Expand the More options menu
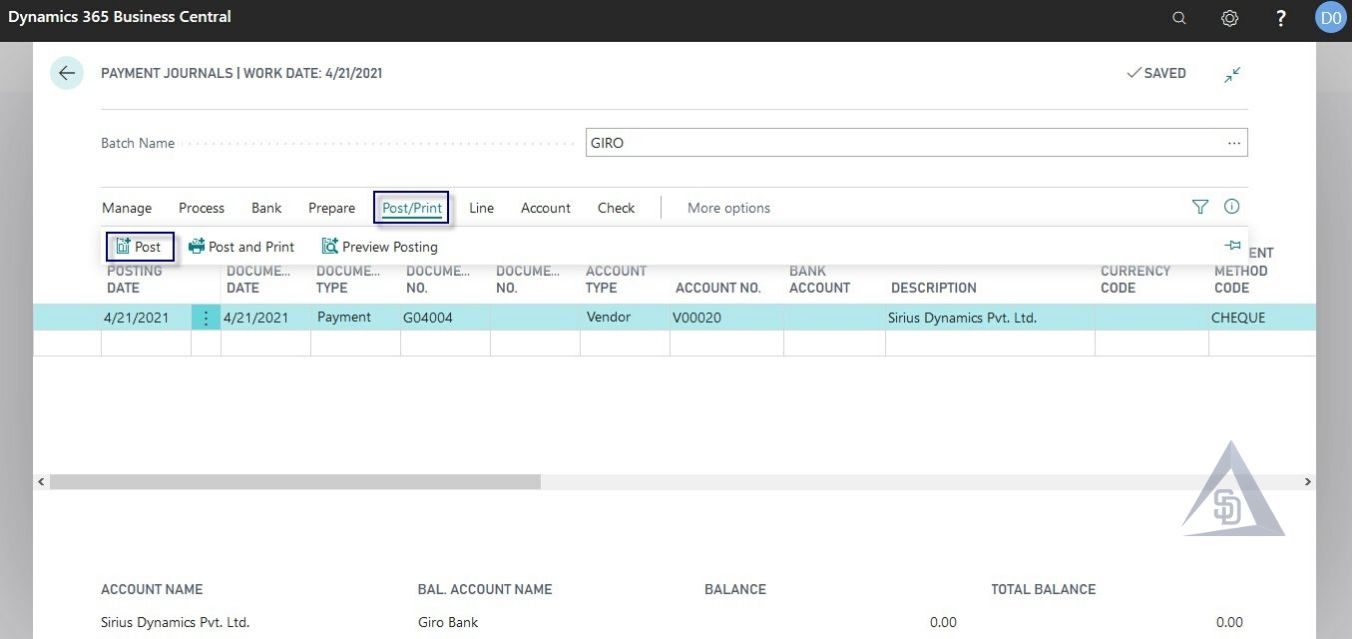Image resolution: width=1355 pixels, height=639 pixels. [728, 207]
